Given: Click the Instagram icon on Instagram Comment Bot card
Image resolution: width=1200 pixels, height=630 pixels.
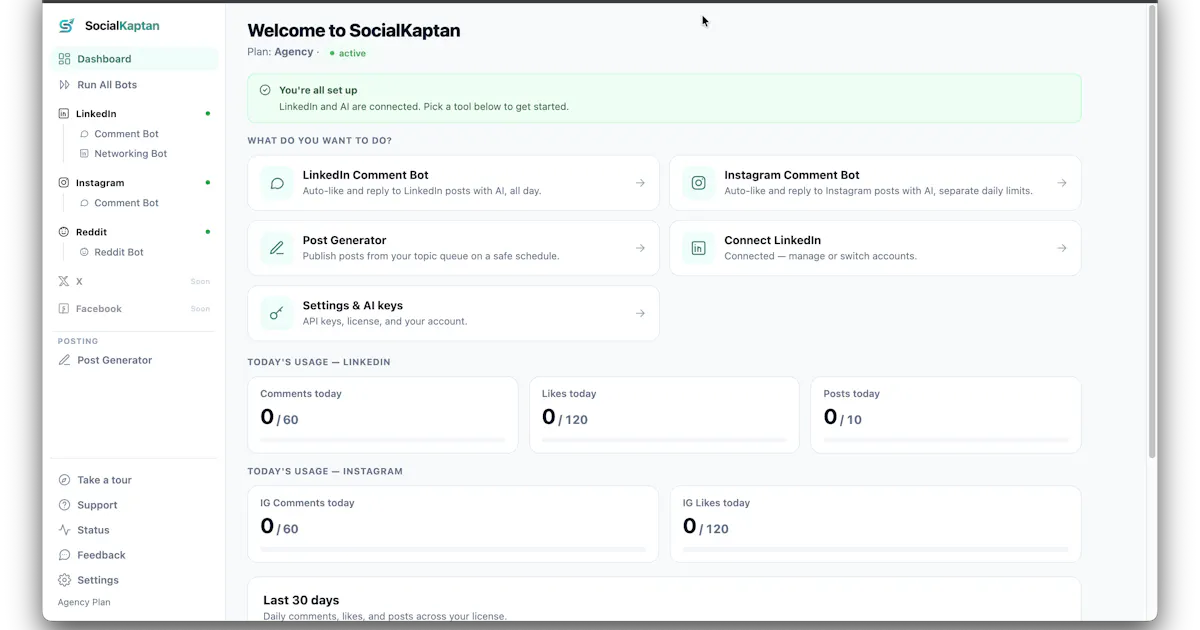Looking at the screenshot, I should [699, 183].
